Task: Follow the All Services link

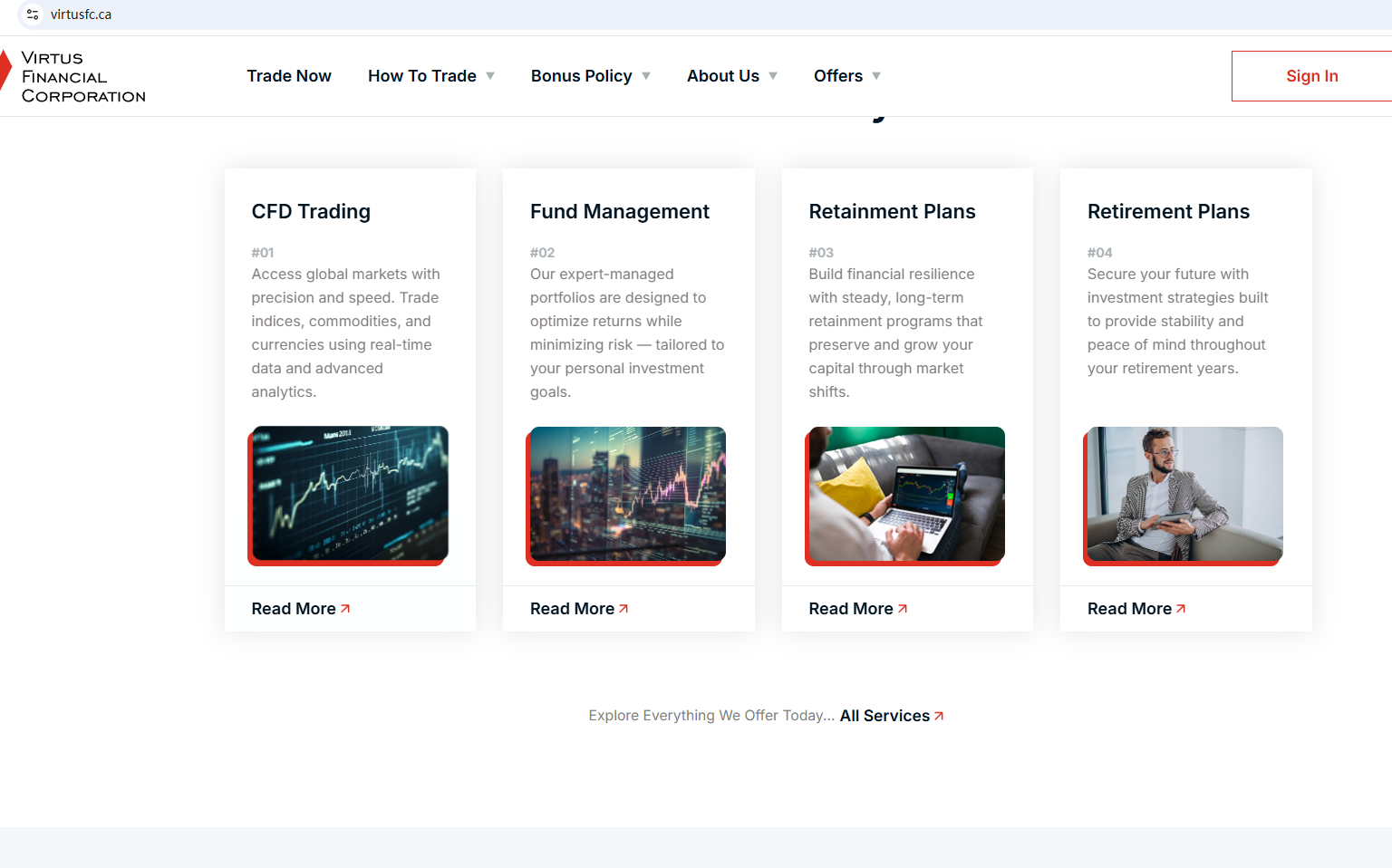Action: (884, 716)
